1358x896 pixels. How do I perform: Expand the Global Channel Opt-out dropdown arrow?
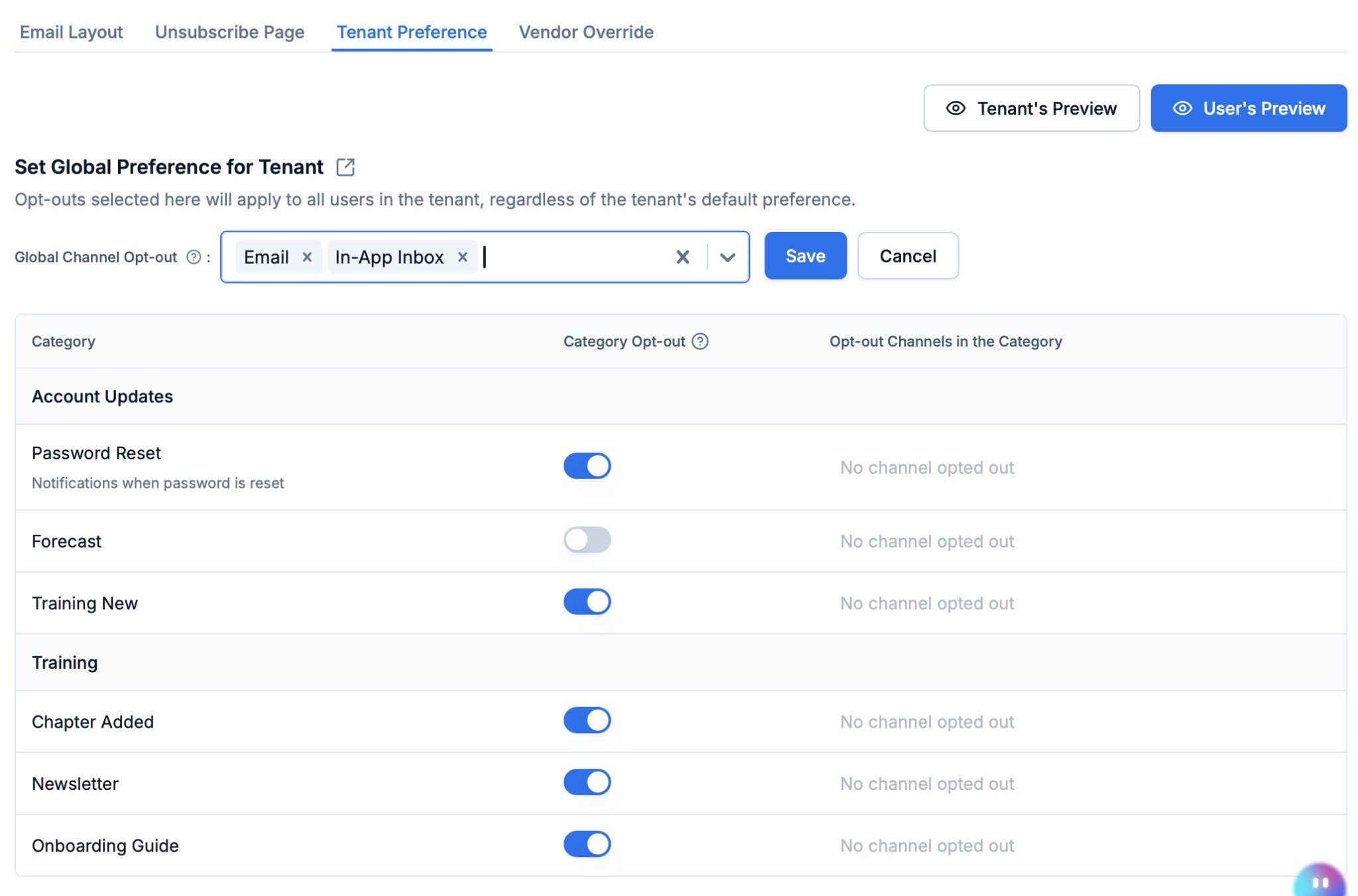727,257
